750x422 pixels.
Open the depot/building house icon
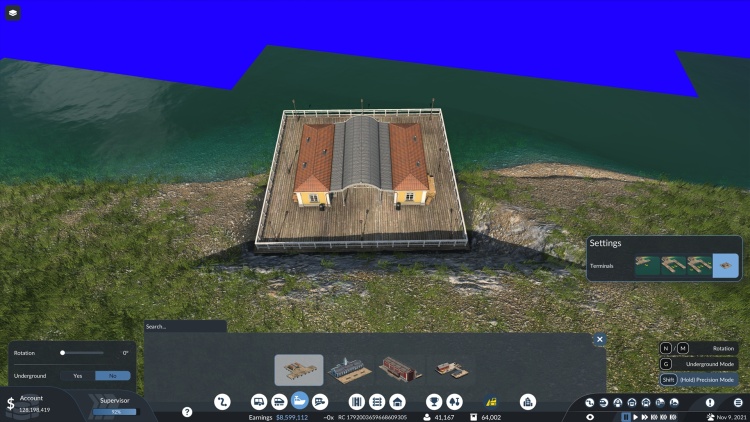click(397, 402)
